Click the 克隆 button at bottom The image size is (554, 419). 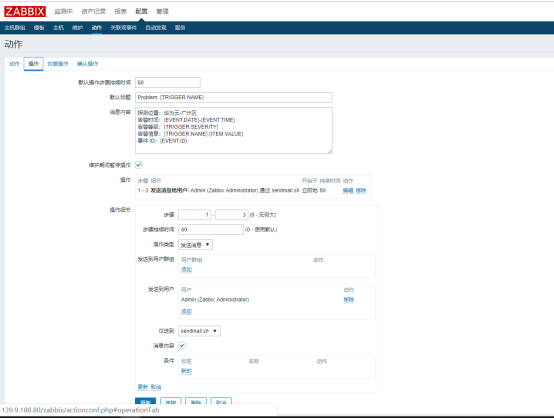(x=171, y=402)
